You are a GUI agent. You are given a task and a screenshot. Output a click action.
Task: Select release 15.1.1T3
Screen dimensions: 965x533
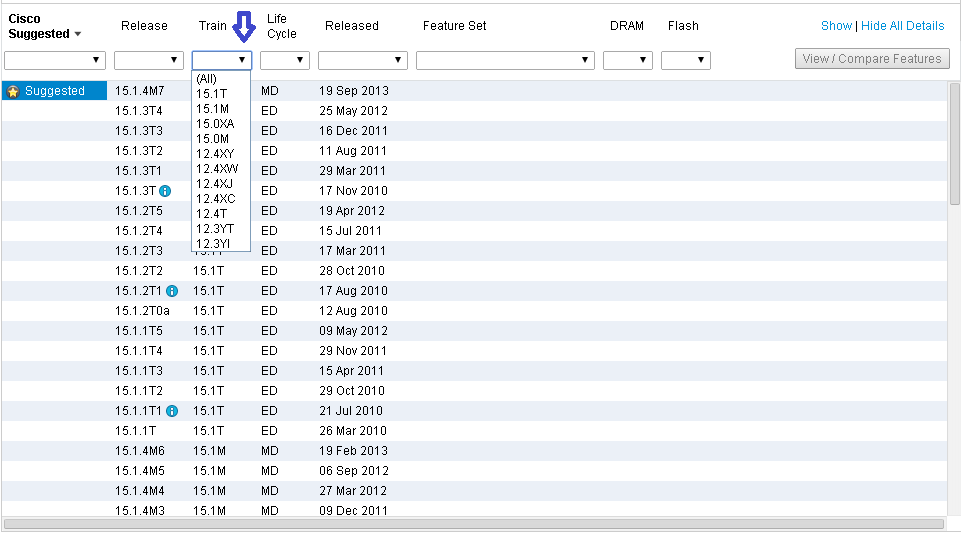point(138,371)
